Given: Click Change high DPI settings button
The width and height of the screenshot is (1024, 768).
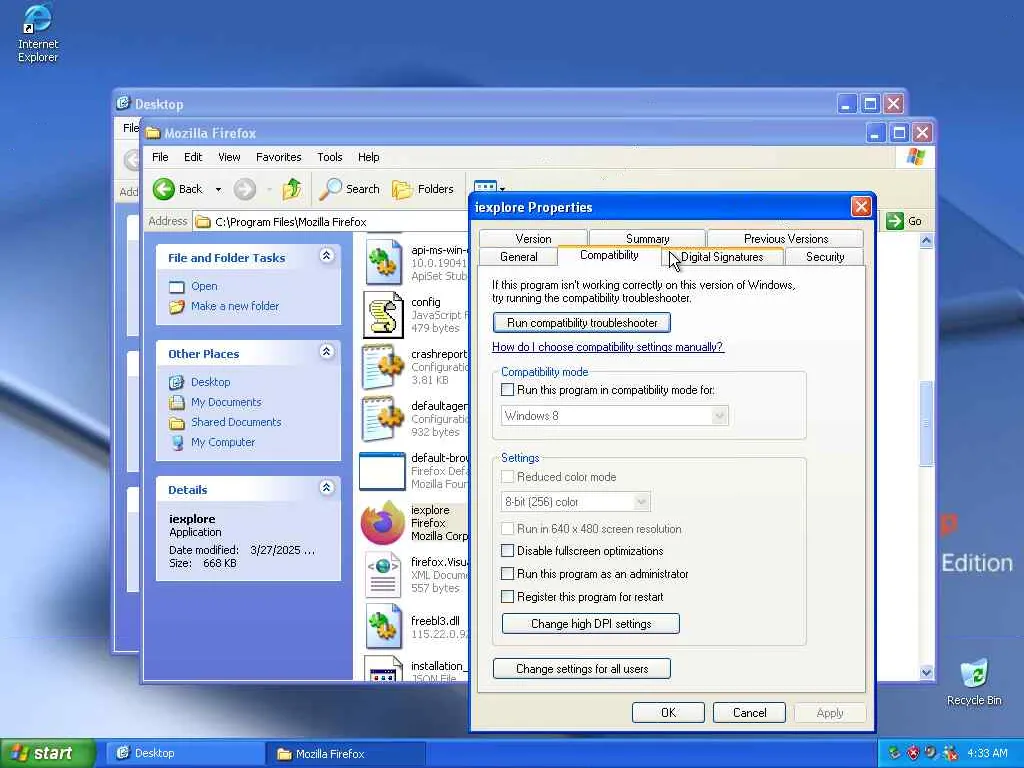Looking at the screenshot, I should click(590, 624).
